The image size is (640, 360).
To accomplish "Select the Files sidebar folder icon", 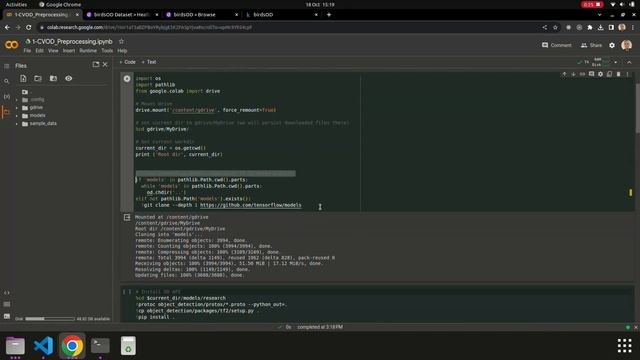I will pyautogui.click(x=7, y=112).
